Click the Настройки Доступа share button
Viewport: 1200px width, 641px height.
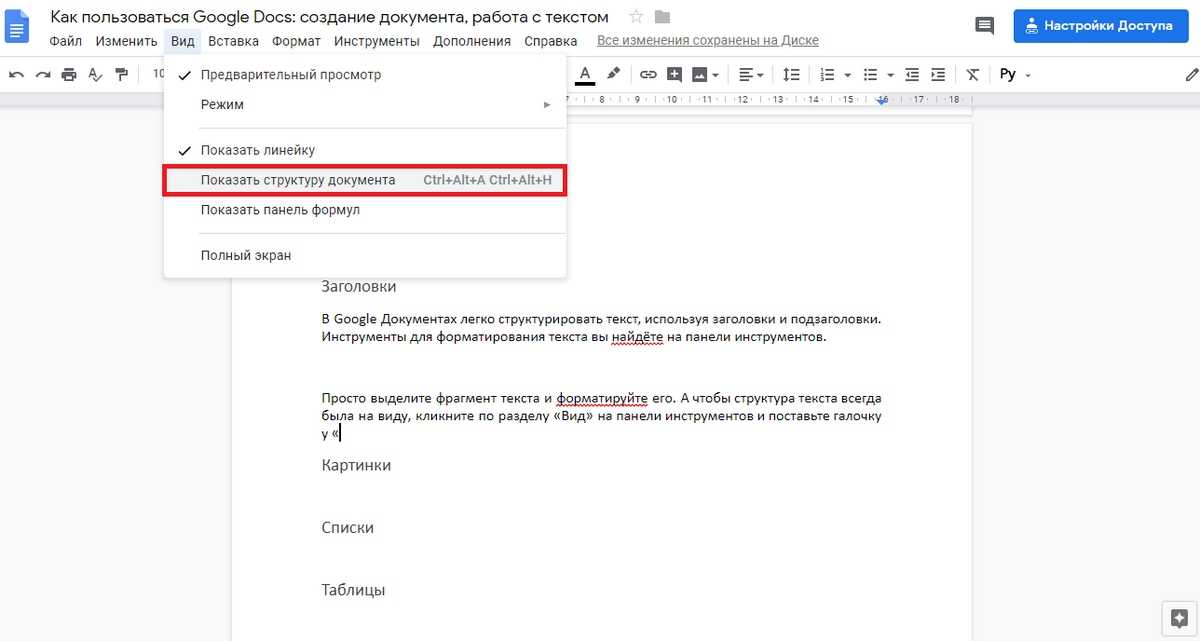(1101, 26)
